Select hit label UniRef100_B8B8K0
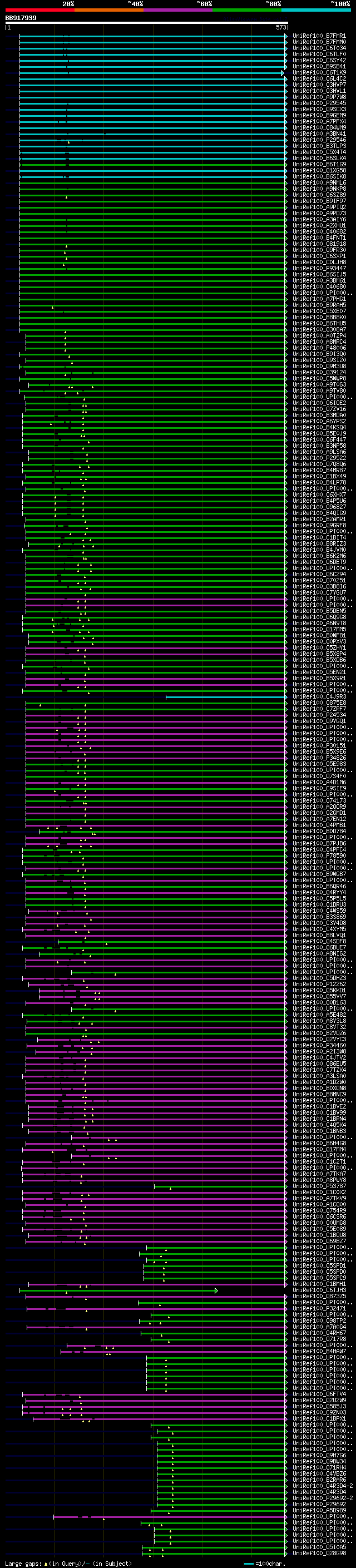The image size is (356, 1568). 319,317
